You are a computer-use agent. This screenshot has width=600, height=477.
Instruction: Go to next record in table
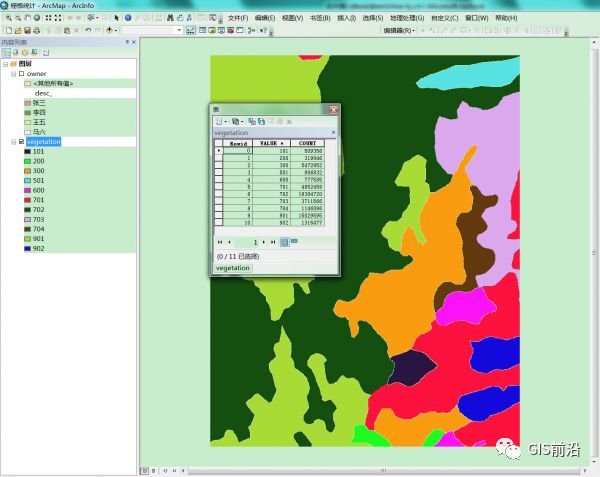pyautogui.click(x=264, y=242)
